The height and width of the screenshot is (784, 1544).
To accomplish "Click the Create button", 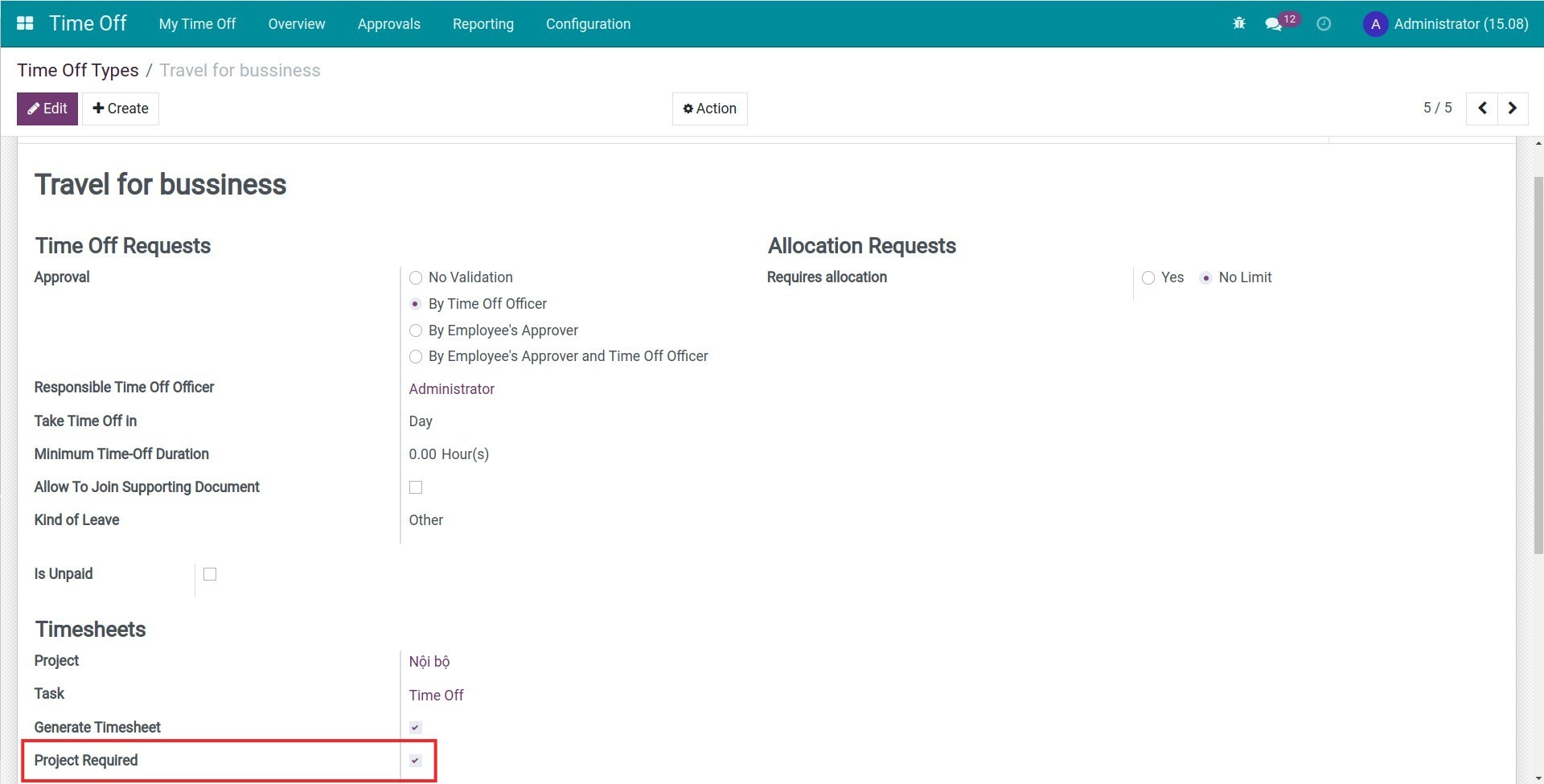I will [x=121, y=108].
